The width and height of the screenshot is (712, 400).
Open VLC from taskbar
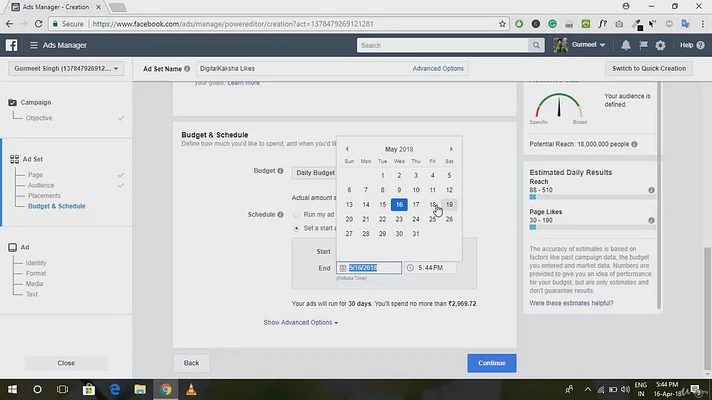191,390
